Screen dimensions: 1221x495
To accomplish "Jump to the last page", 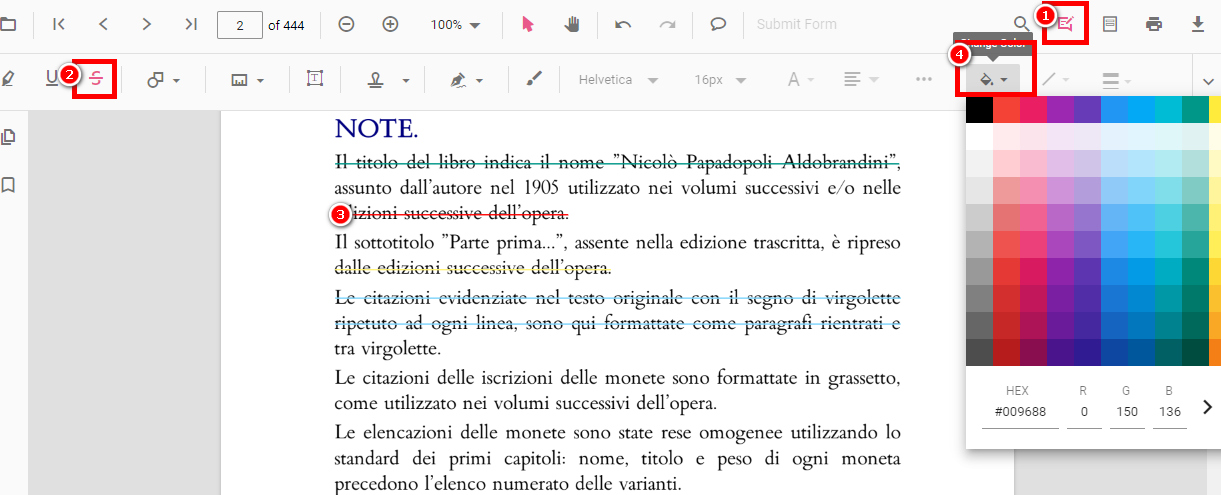I will (191, 24).
